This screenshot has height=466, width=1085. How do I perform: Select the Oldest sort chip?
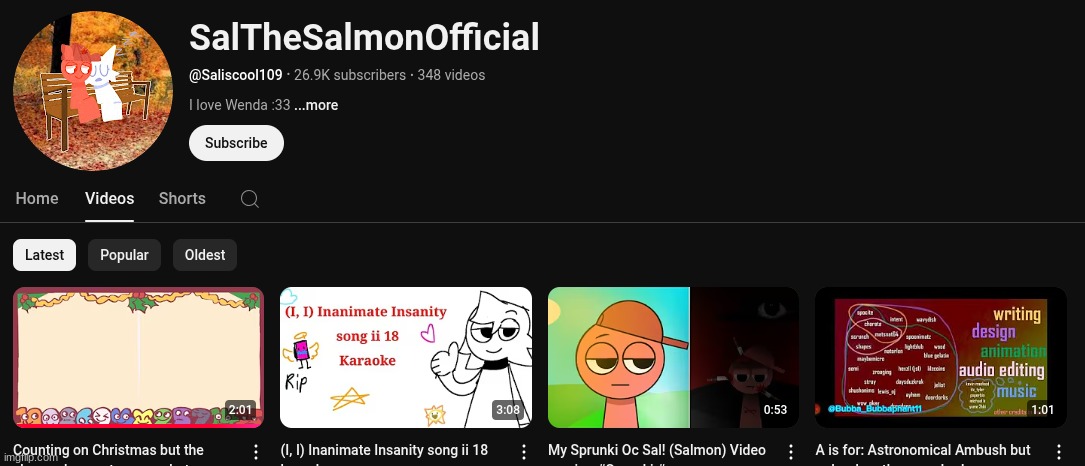[x=205, y=255]
